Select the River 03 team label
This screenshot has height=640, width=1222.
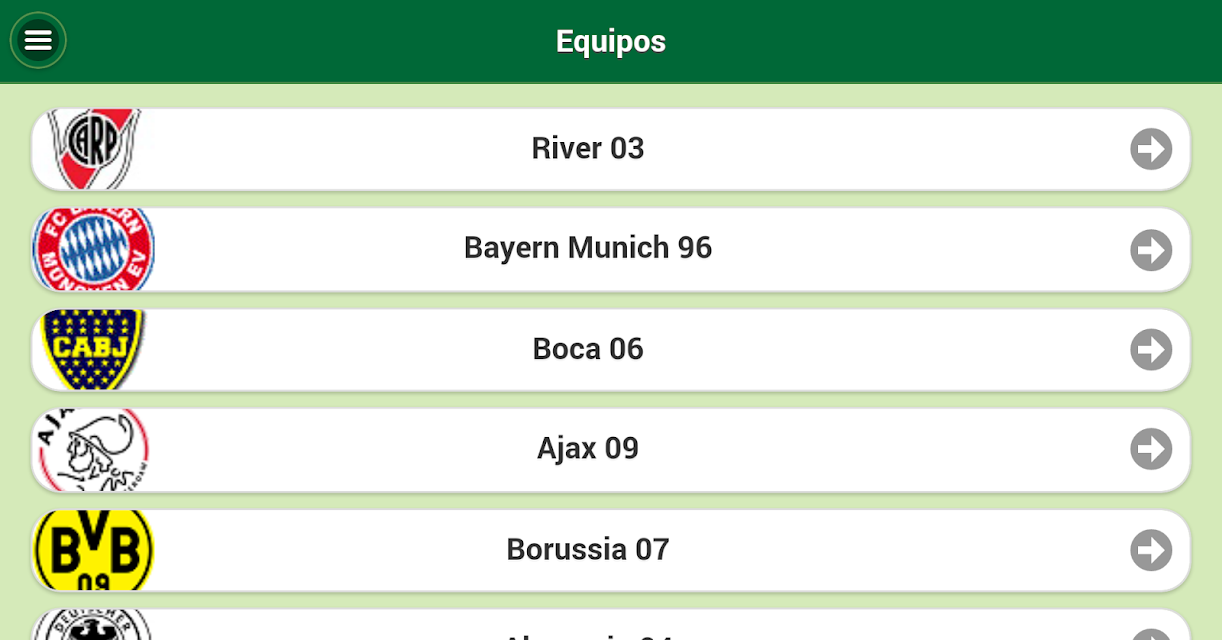pos(588,148)
